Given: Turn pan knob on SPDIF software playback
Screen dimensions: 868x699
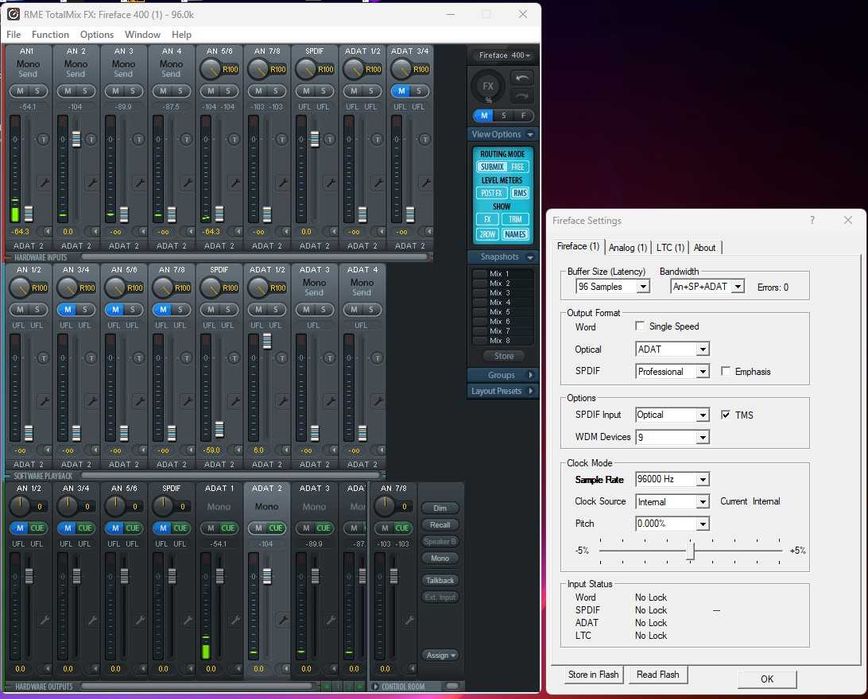Looking at the screenshot, I should (210, 288).
